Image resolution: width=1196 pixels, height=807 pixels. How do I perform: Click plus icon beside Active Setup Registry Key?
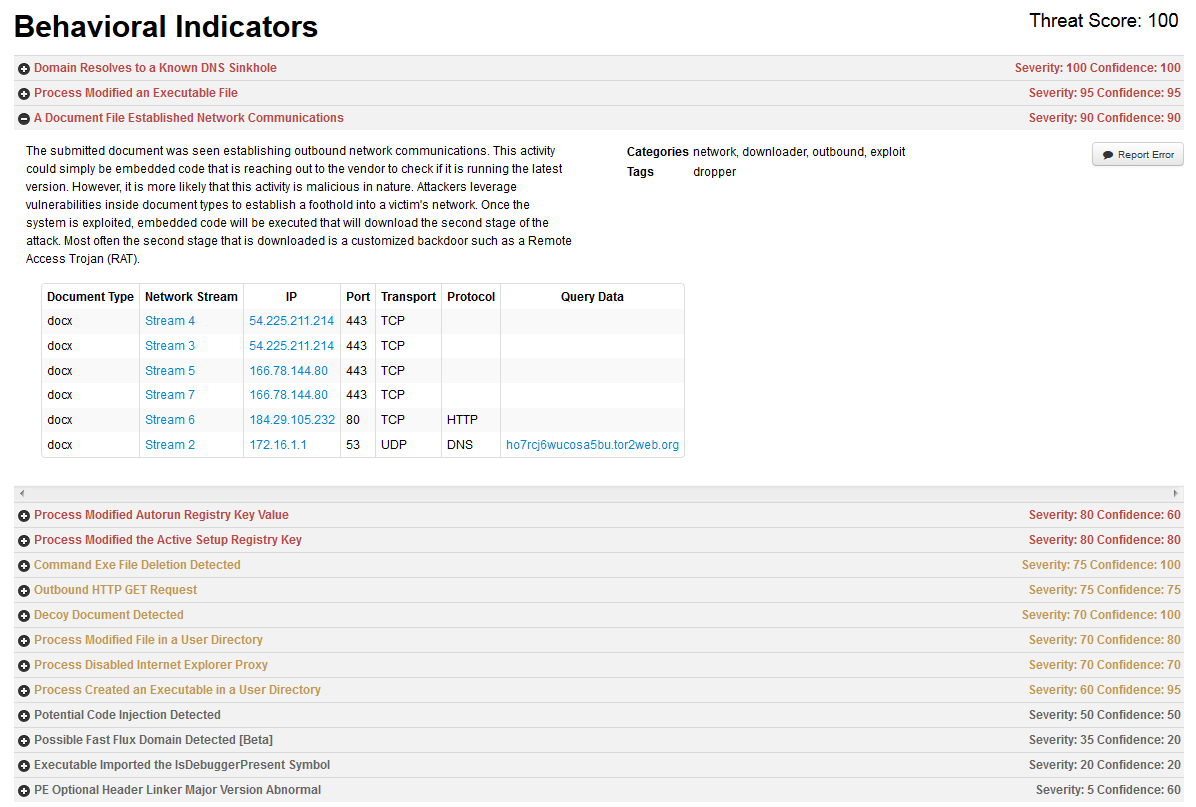coord(24,541)
